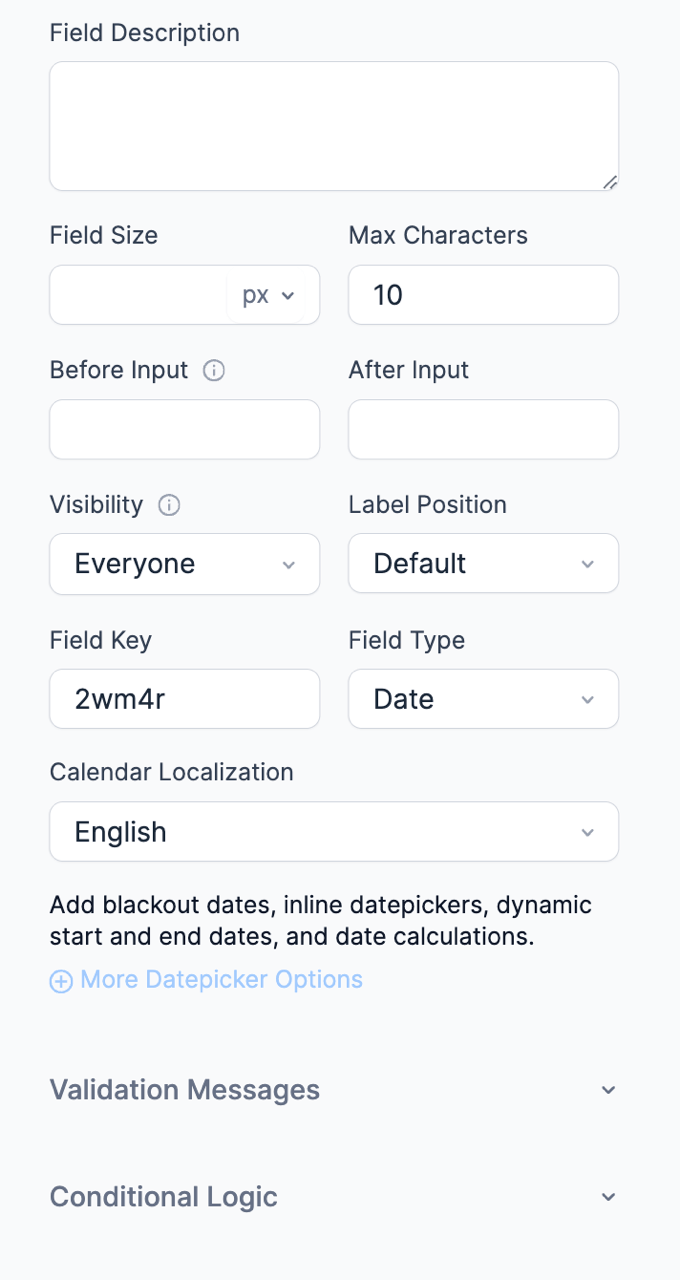Click the After Input text field
This screenshot has height=1280, width=680.
click(483, 430)
